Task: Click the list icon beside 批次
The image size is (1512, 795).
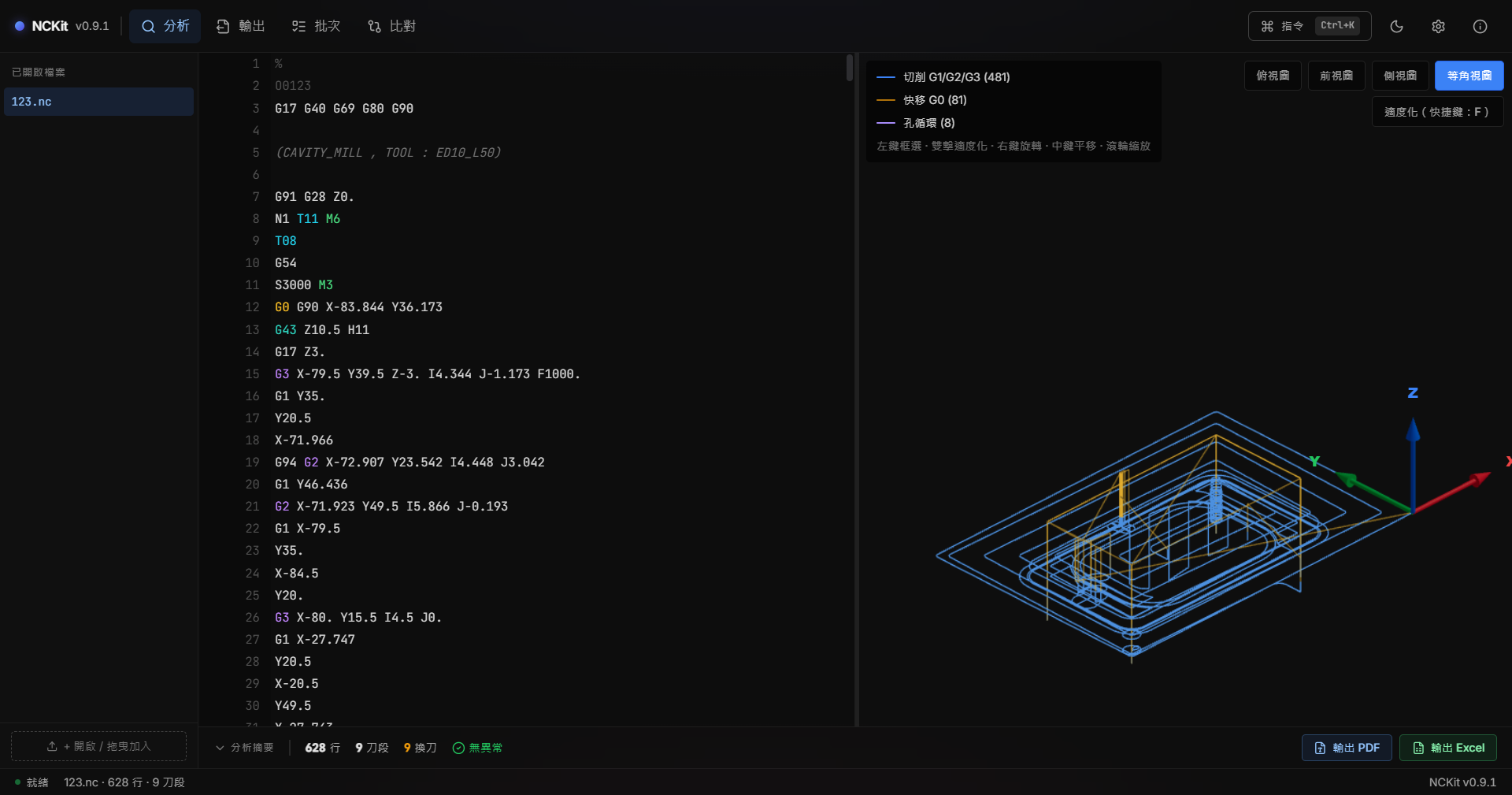Action: pos(298,26)
